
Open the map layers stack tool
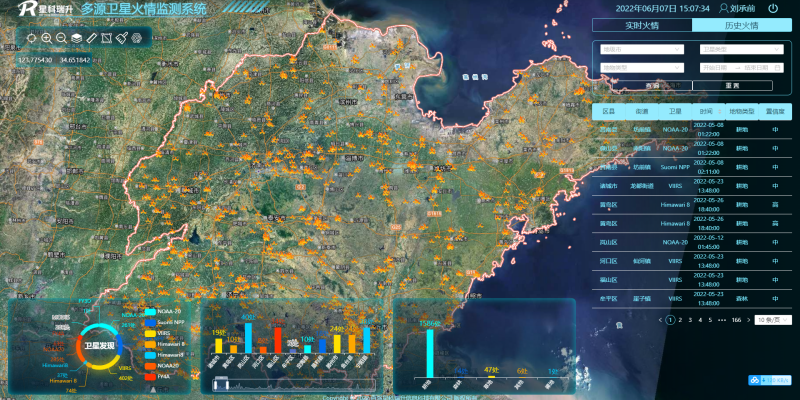[77, 38]
